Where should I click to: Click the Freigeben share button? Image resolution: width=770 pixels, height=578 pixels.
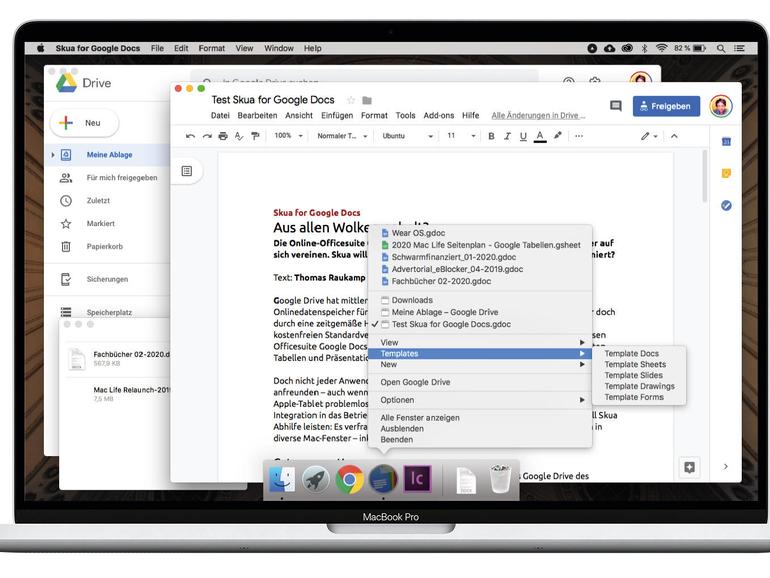(x=666, y=106)
